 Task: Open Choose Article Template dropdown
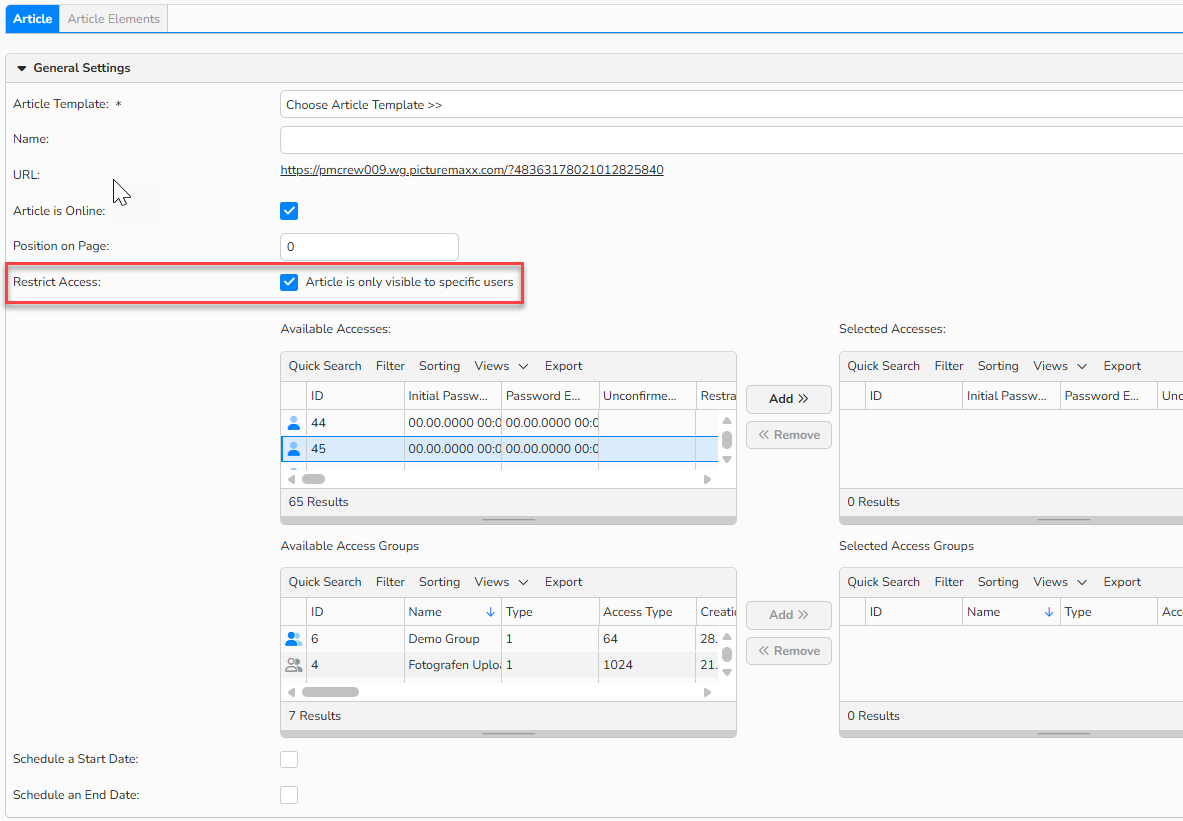[x=731, y=105]
